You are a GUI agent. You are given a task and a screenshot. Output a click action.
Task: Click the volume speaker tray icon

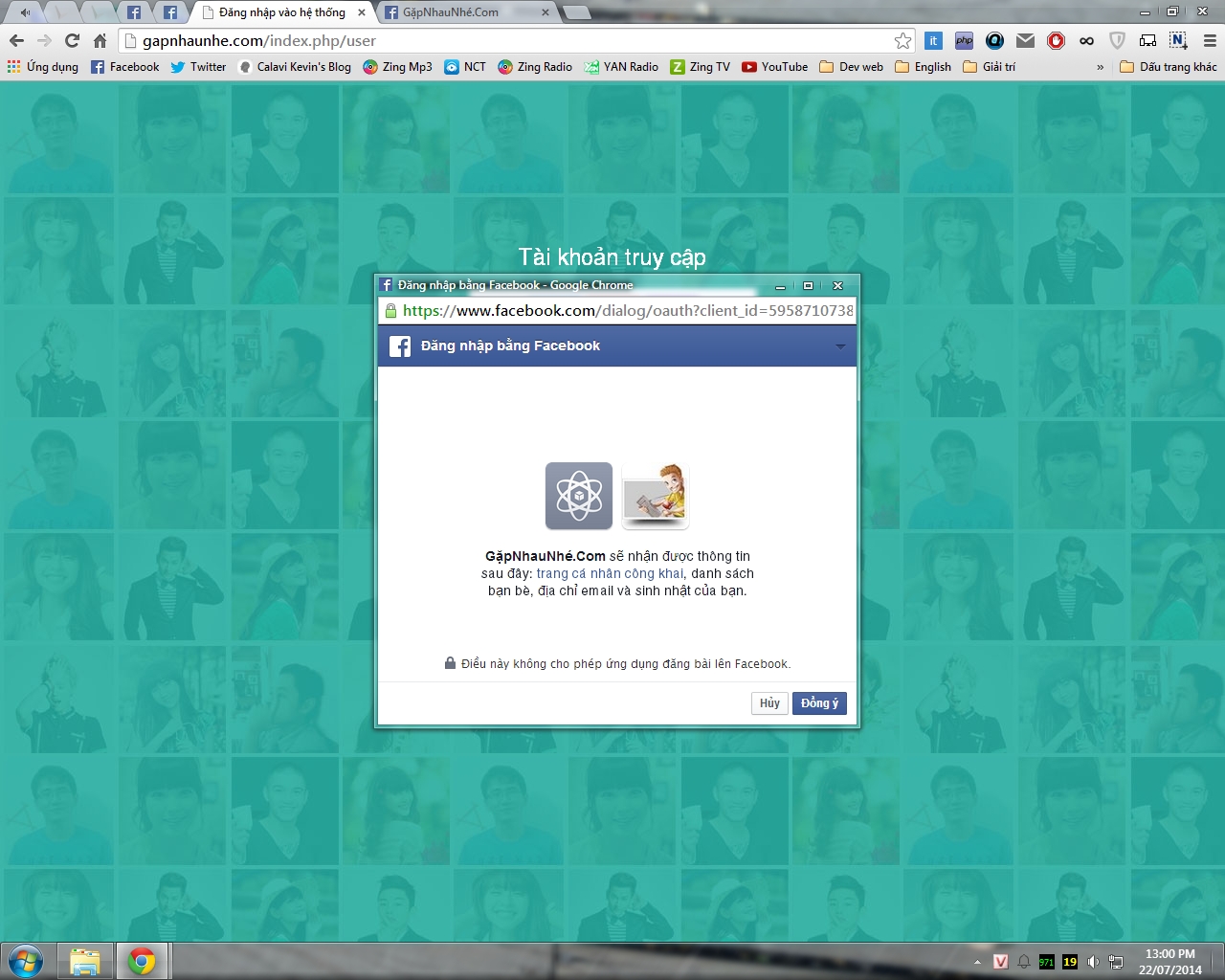click(x=1093, y=962)
